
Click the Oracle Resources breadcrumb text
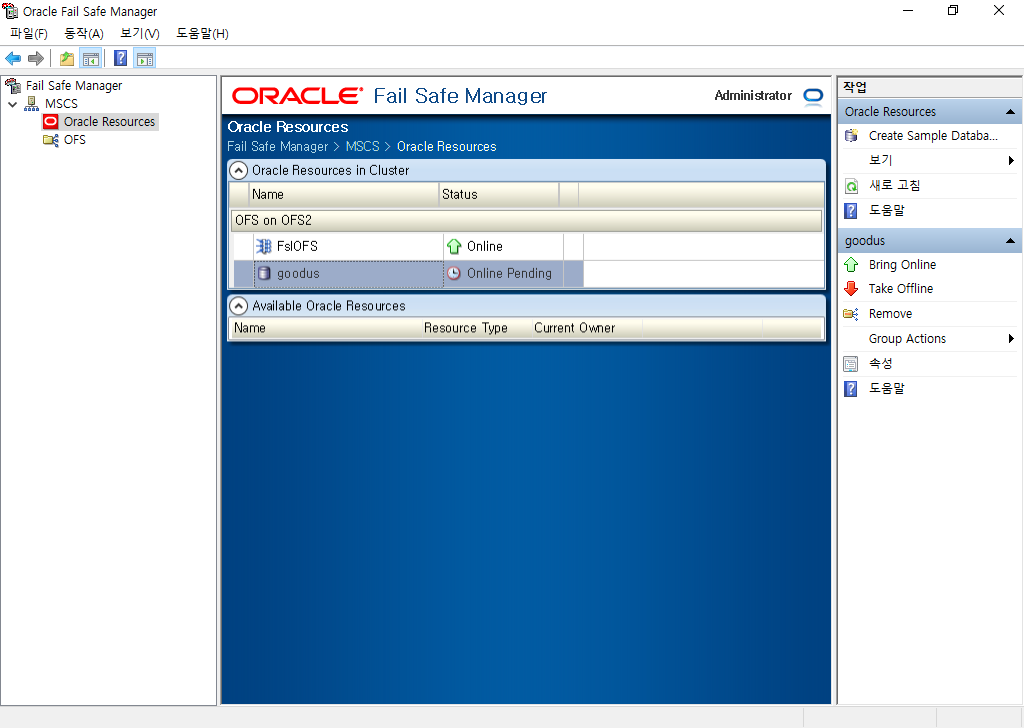pos(447,146)
